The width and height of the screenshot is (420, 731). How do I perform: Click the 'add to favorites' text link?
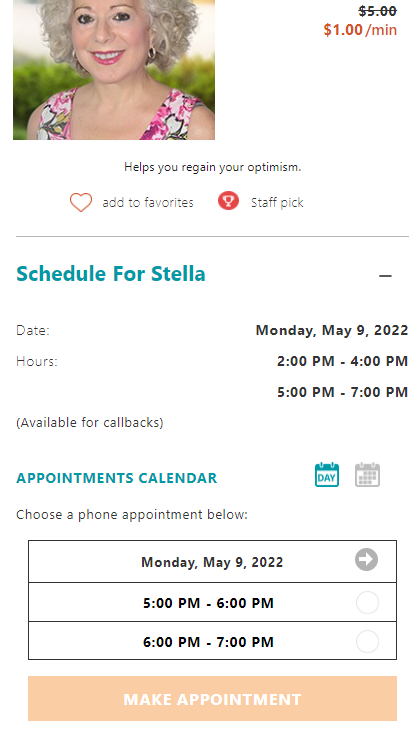coord(148,203)
